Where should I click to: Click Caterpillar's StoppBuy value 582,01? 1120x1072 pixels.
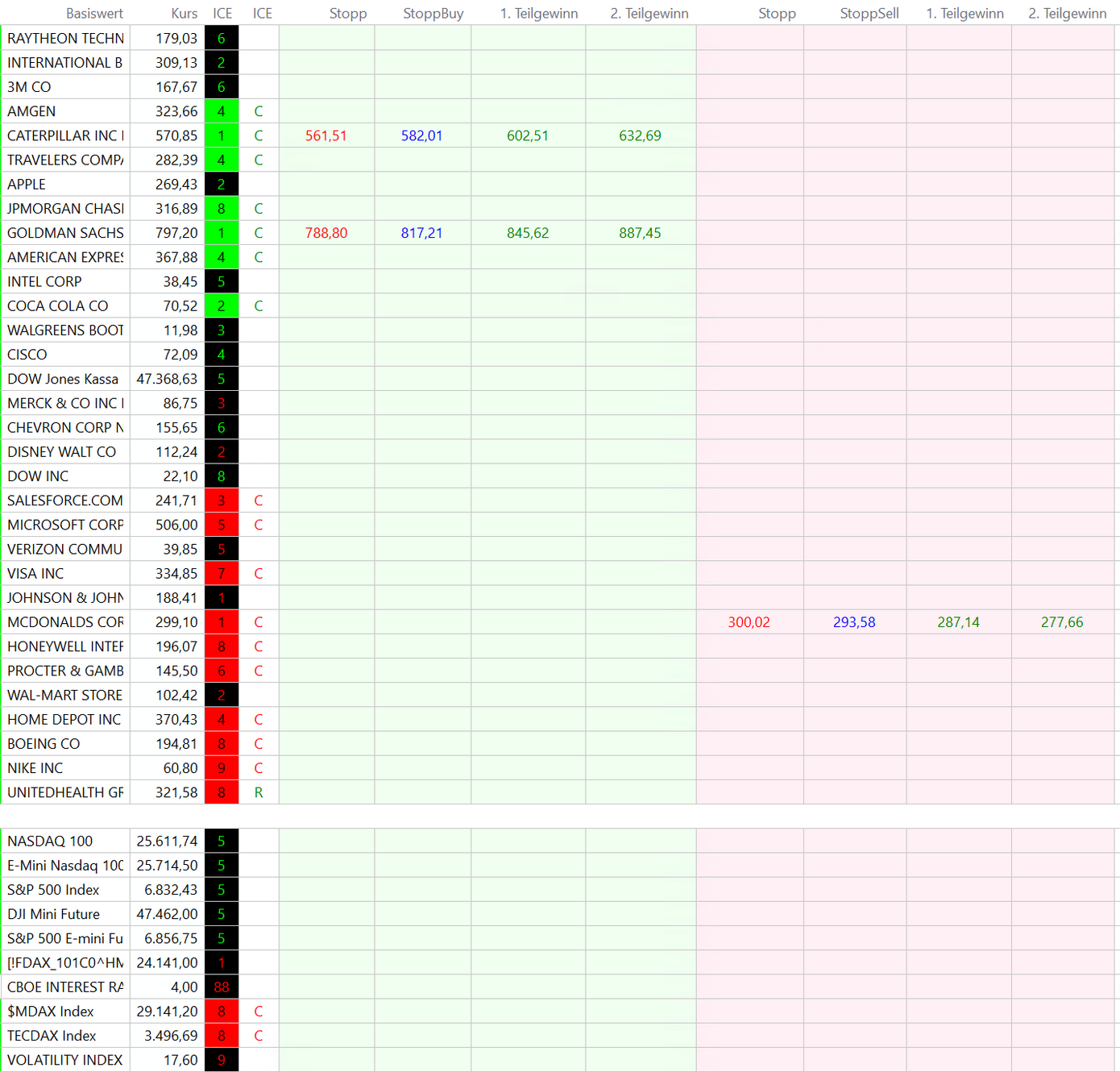421,135
